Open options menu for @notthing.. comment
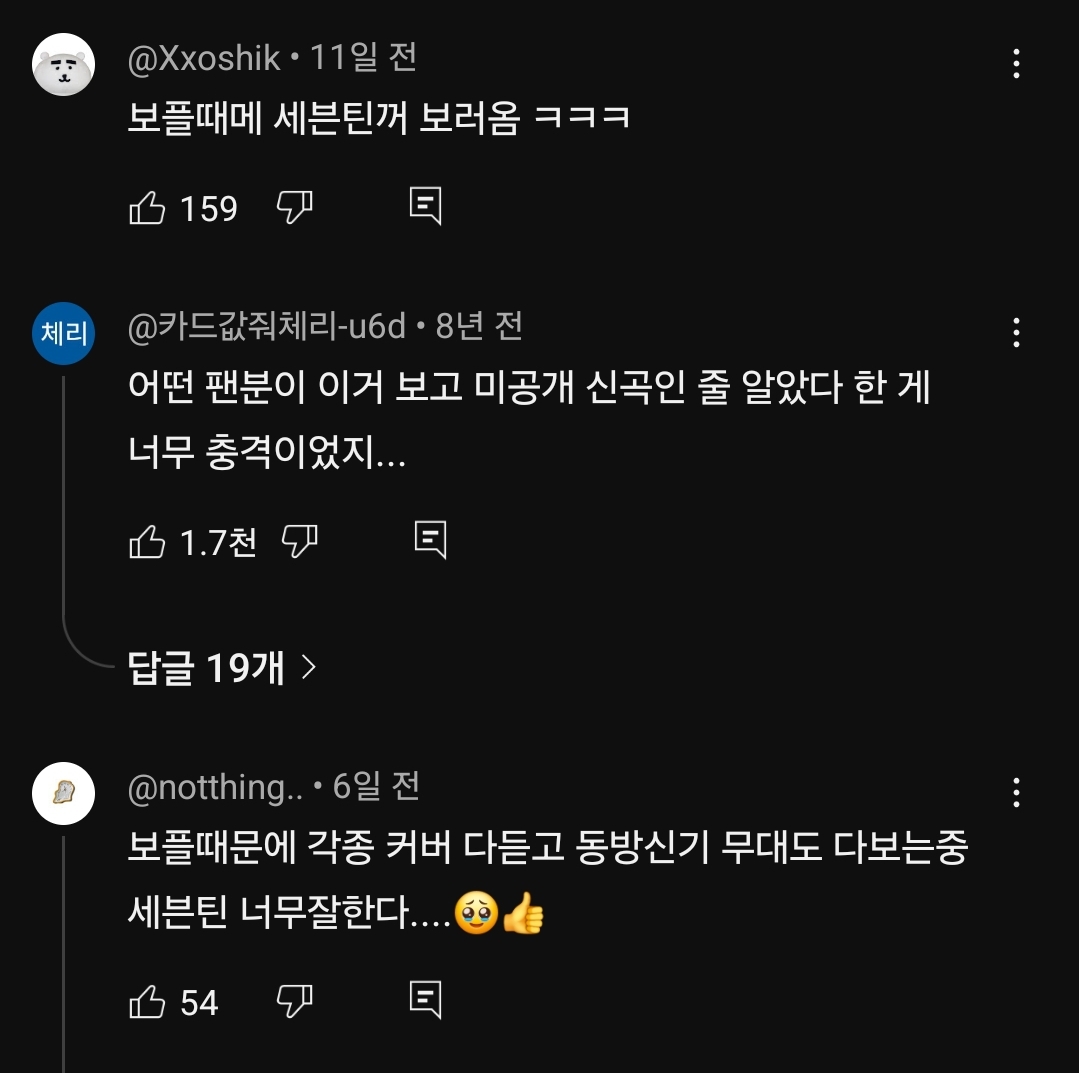1079x1073 pixels. (1016, 793)
